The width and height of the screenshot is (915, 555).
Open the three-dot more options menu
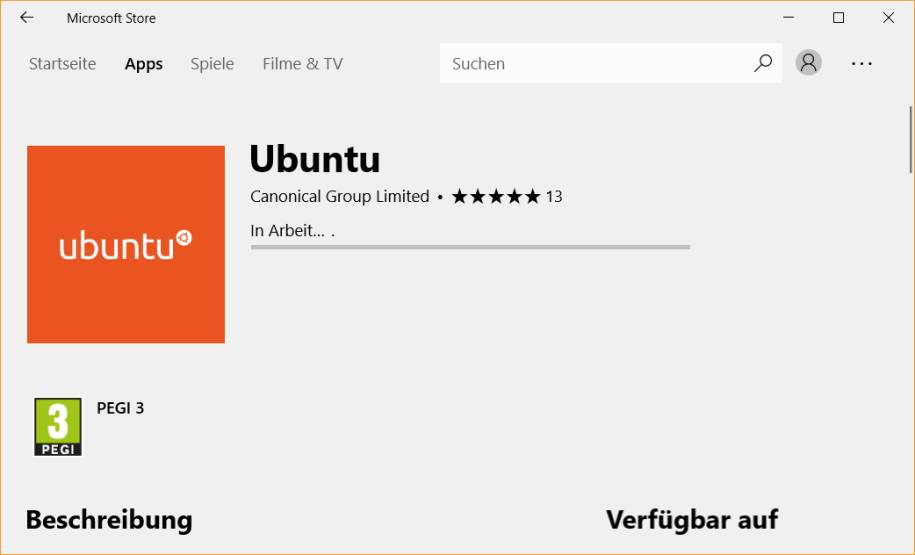click(861, 64)
